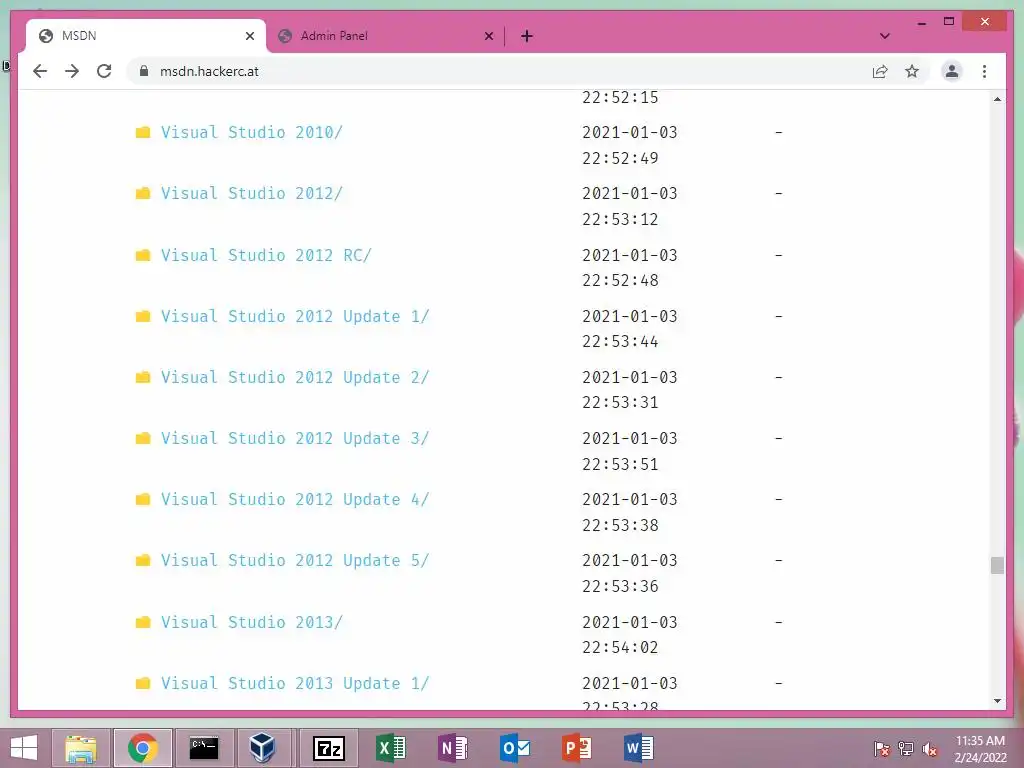
Task: Launch VirtualBox from the taskbar
Action: pos(262,748)
